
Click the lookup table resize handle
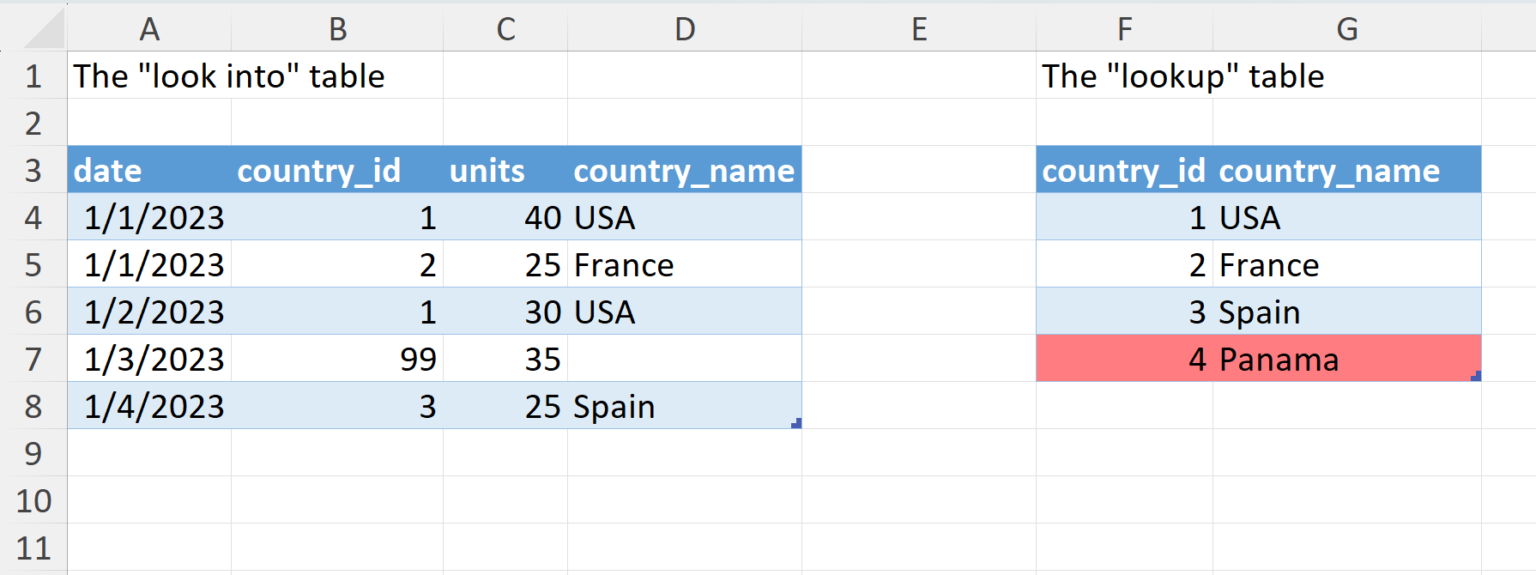pyautogui.click(x=1476, y=376)
